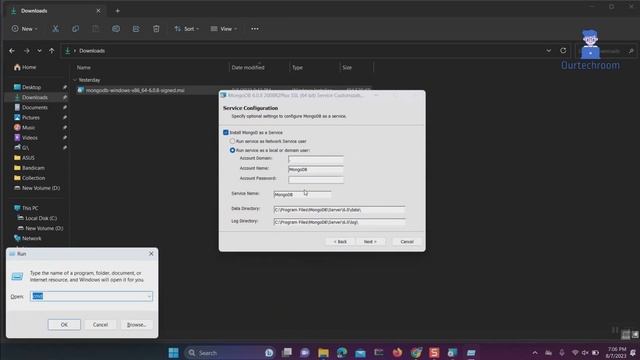Image resolution: width=640 pixels, height=360 pixels.
Task: Open the Mail app from taskbar
Action: point(360,353)
